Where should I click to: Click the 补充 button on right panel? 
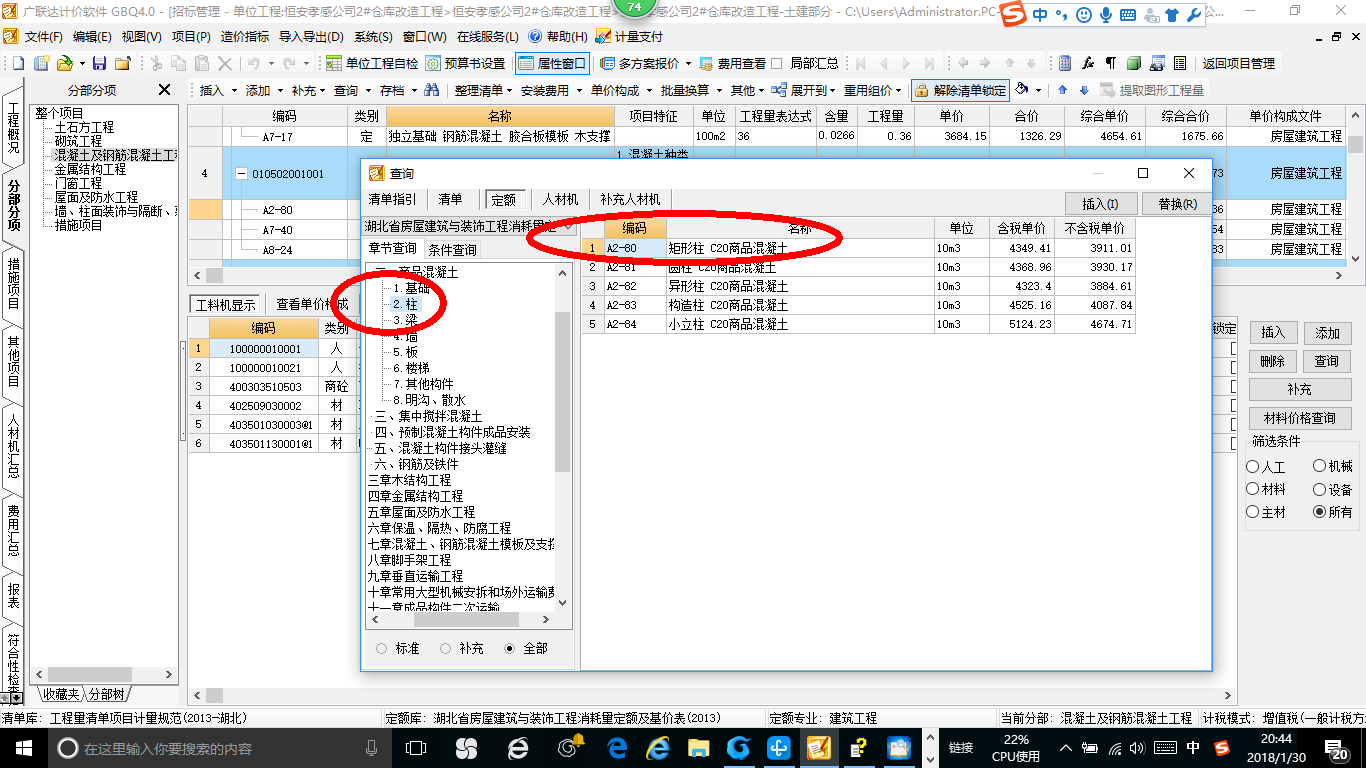click(x=1299, y=389)
